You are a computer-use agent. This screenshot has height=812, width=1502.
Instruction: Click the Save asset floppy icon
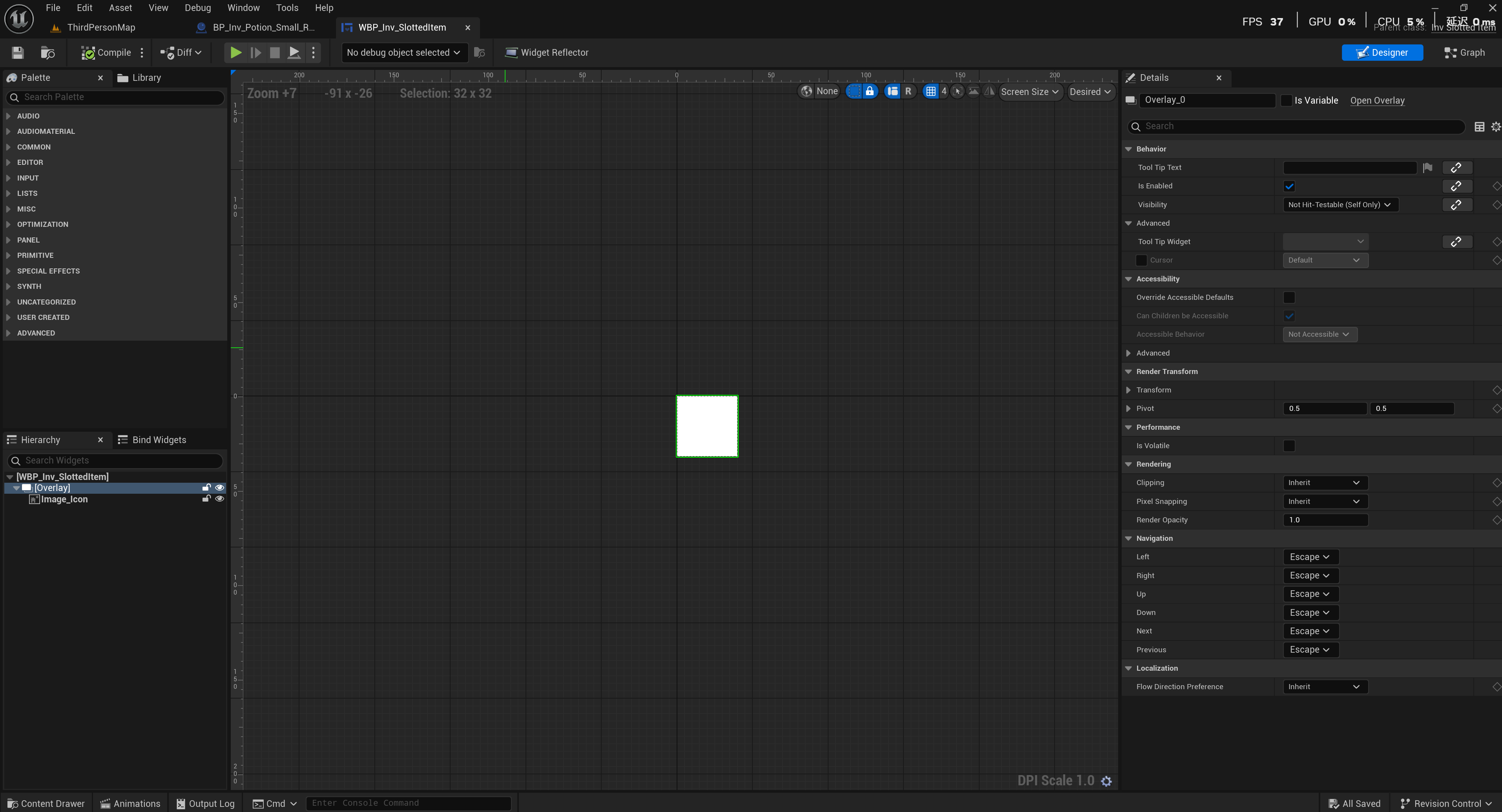18,53
